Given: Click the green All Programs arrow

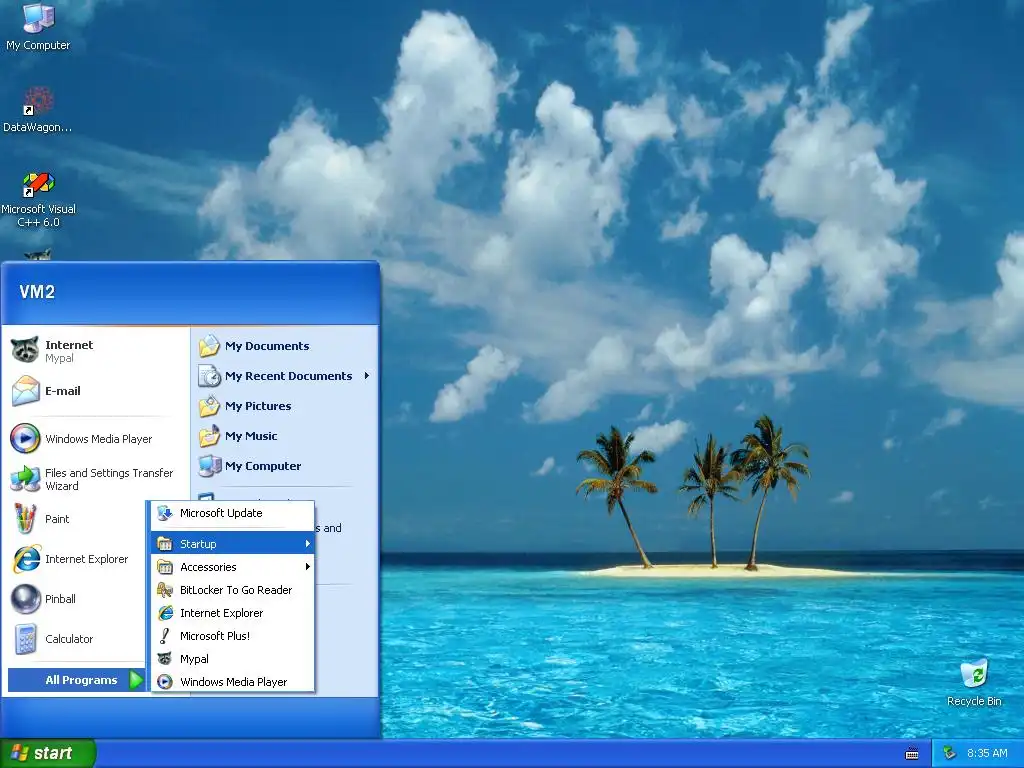Looking at the screenshot, I should tap(136, 680).
